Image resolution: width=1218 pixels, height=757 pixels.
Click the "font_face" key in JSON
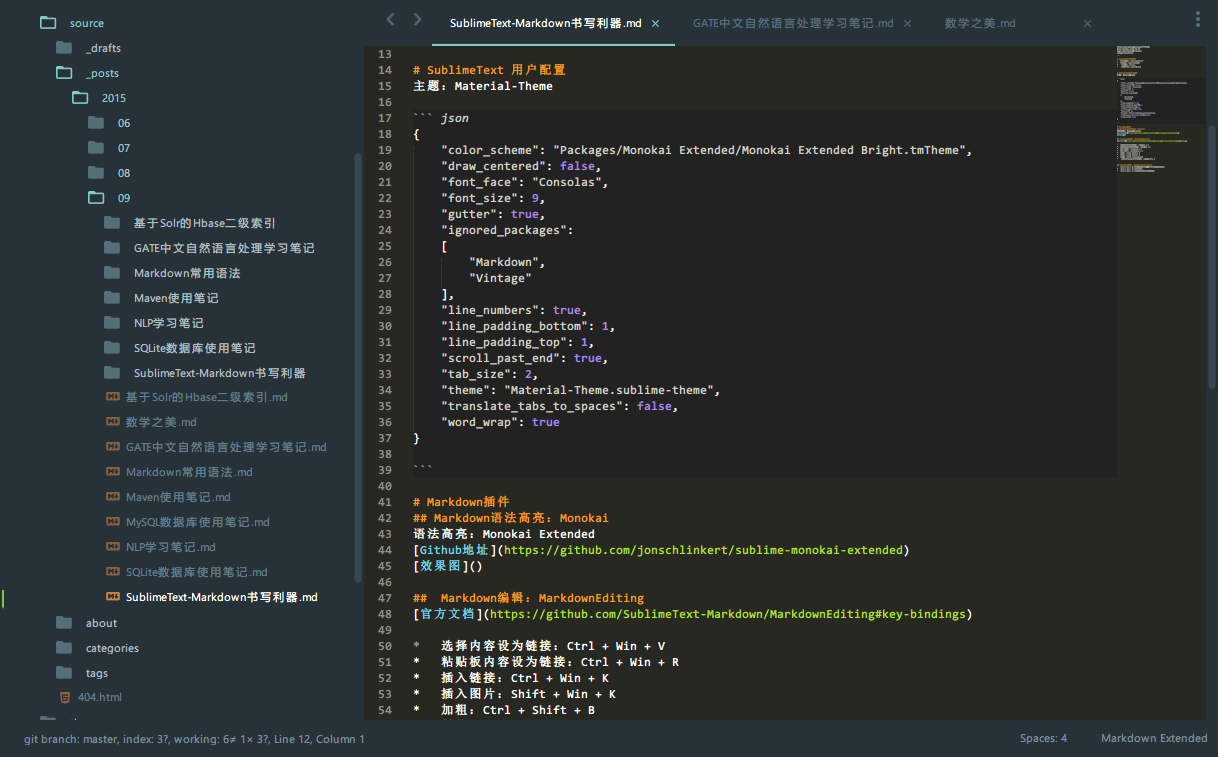(479, 182)
